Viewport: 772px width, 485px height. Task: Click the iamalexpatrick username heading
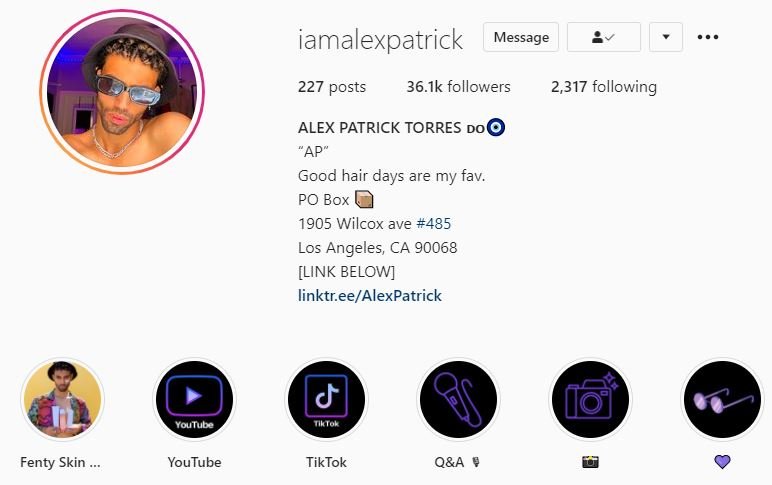[380, 39]
